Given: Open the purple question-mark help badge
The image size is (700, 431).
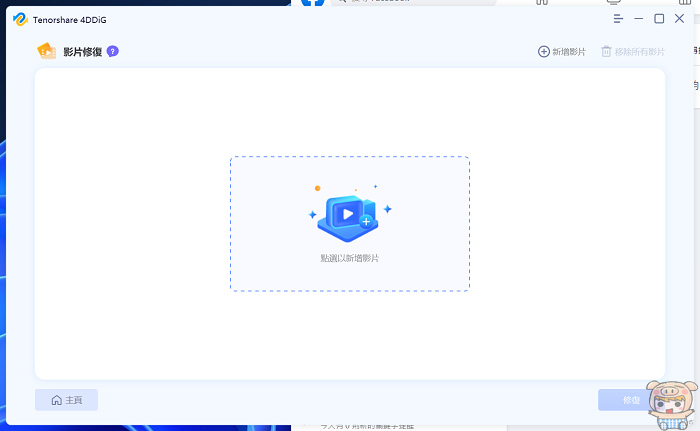Looking at the screenshot, I should click(113, 51).
